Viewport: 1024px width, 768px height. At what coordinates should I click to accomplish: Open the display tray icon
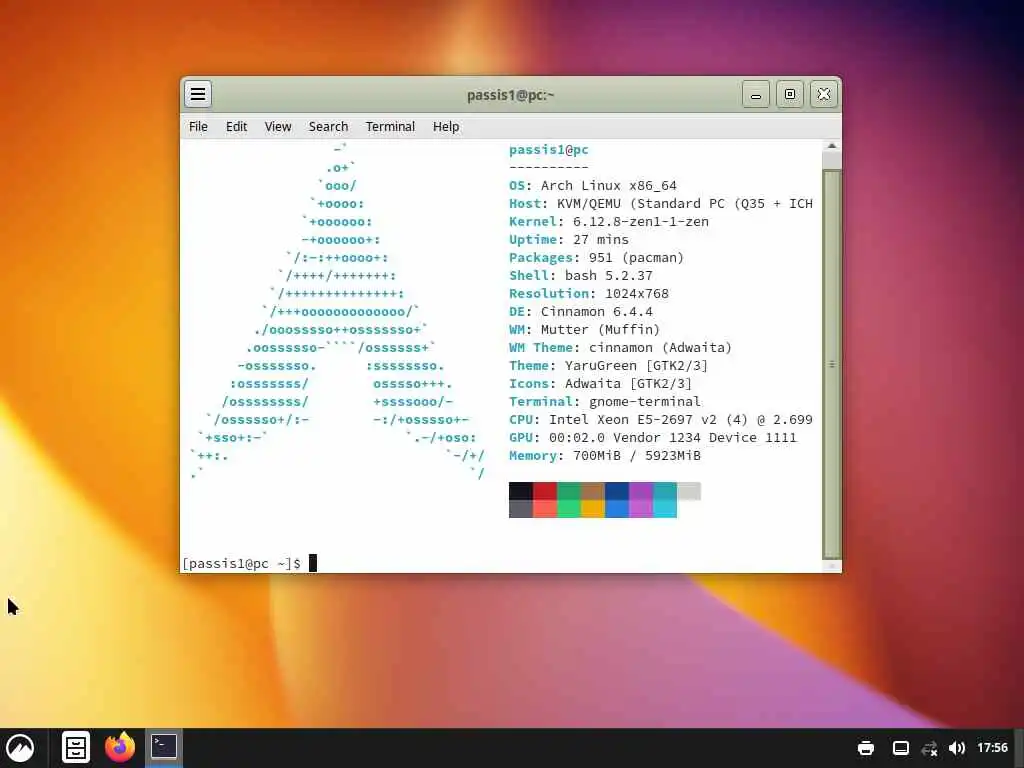click(x=901, y=748)
